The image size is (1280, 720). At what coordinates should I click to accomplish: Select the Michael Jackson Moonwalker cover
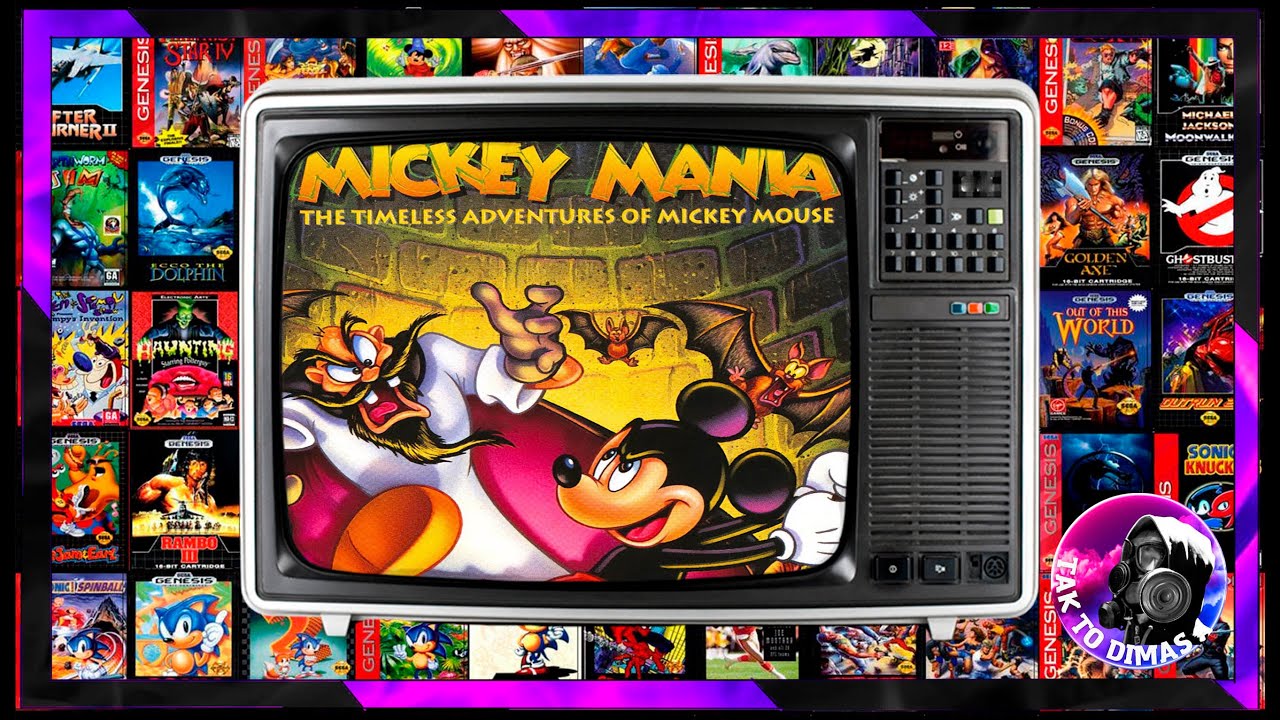tap(1196, 91)
